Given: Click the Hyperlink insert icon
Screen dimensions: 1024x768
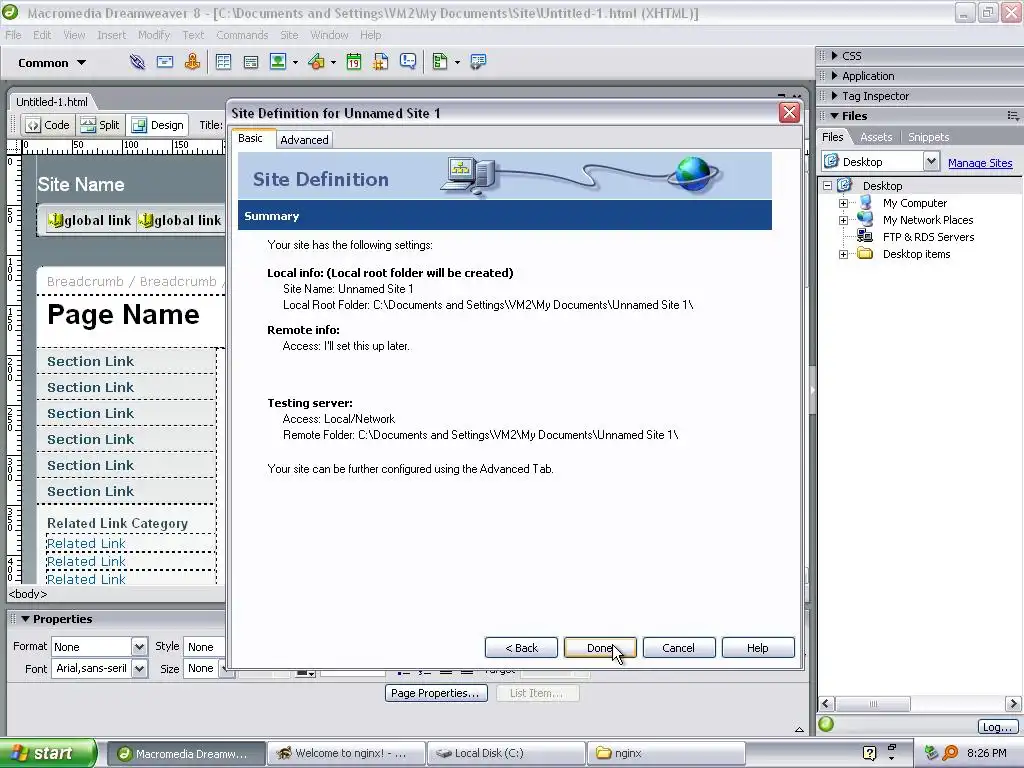Looking at the screenshot, I should tap(137, 62).
